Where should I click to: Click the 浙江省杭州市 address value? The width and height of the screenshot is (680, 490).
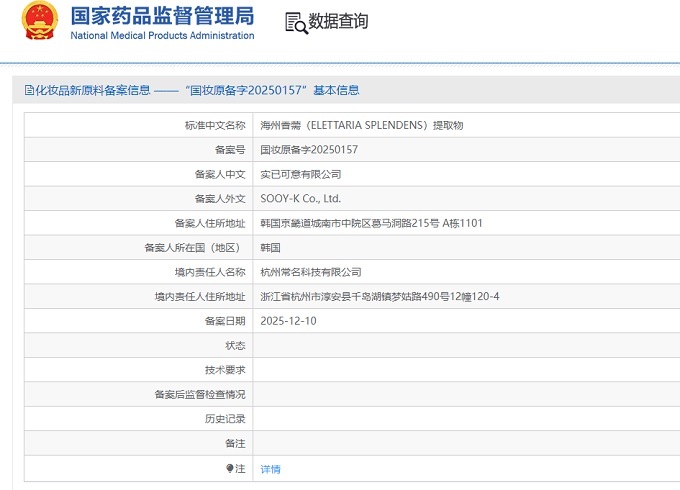tap(379, 297)
